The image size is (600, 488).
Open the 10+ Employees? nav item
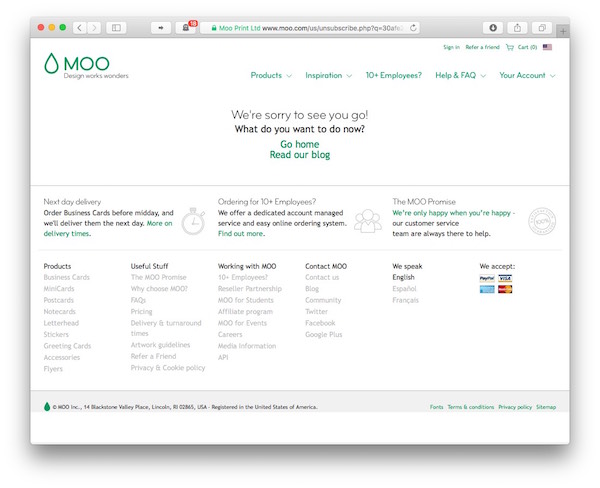[x=393, y=75]
